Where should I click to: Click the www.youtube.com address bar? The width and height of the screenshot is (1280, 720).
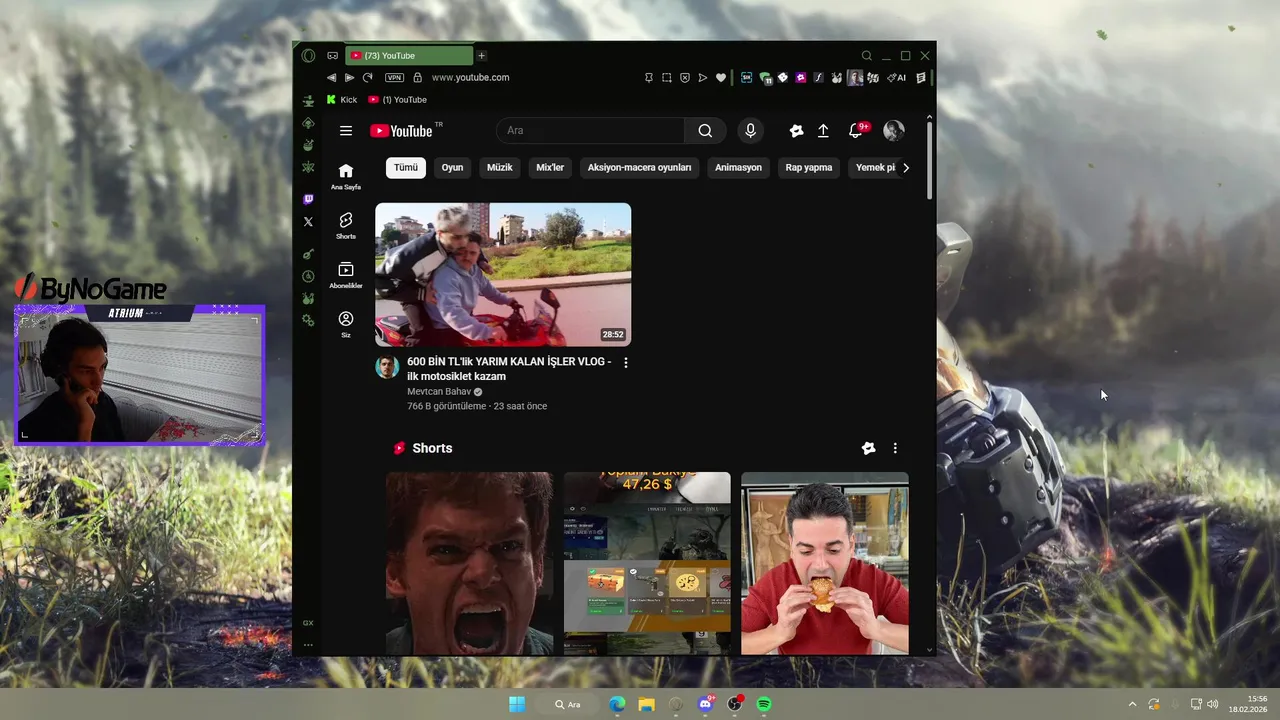[470, 77]
